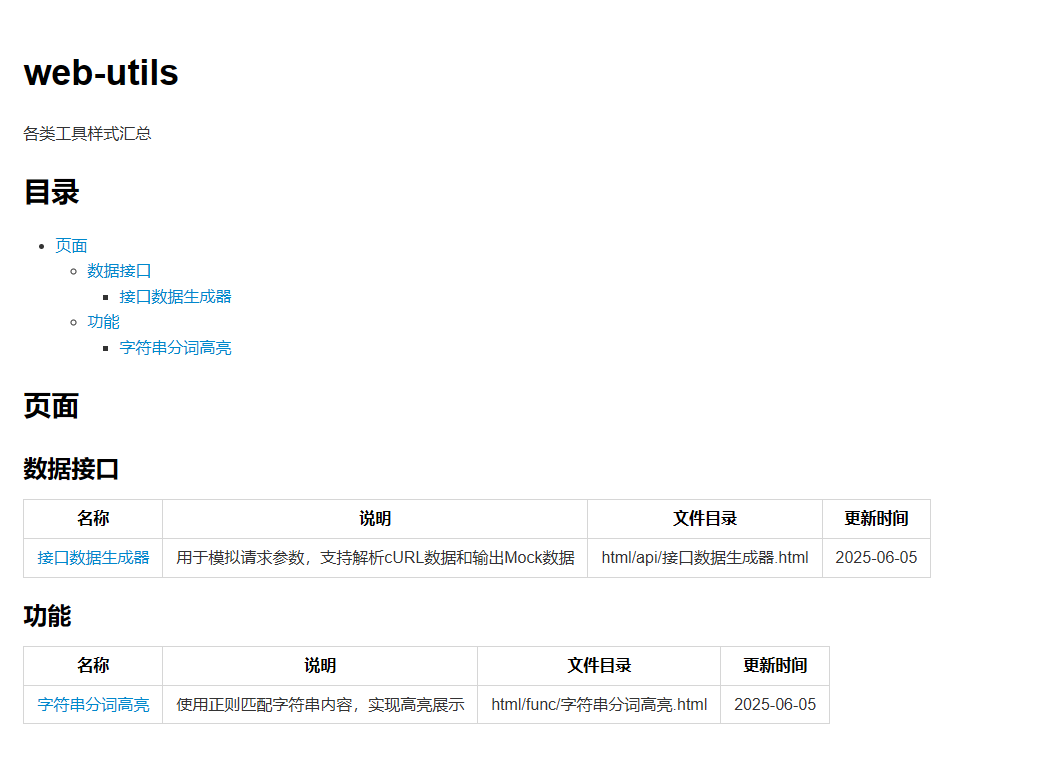Open 接口数据生成器 link in the 数据接口 table

click(93, 557)
